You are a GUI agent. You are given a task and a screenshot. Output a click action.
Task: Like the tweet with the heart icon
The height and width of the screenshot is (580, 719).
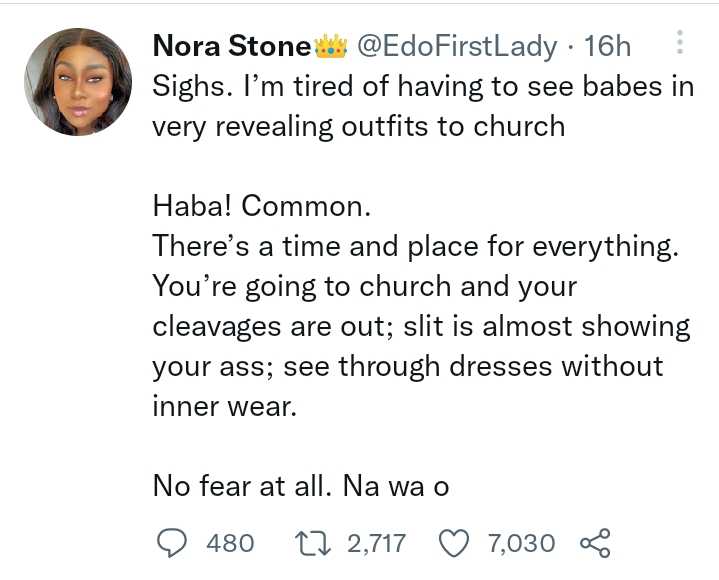coord(455,543)
